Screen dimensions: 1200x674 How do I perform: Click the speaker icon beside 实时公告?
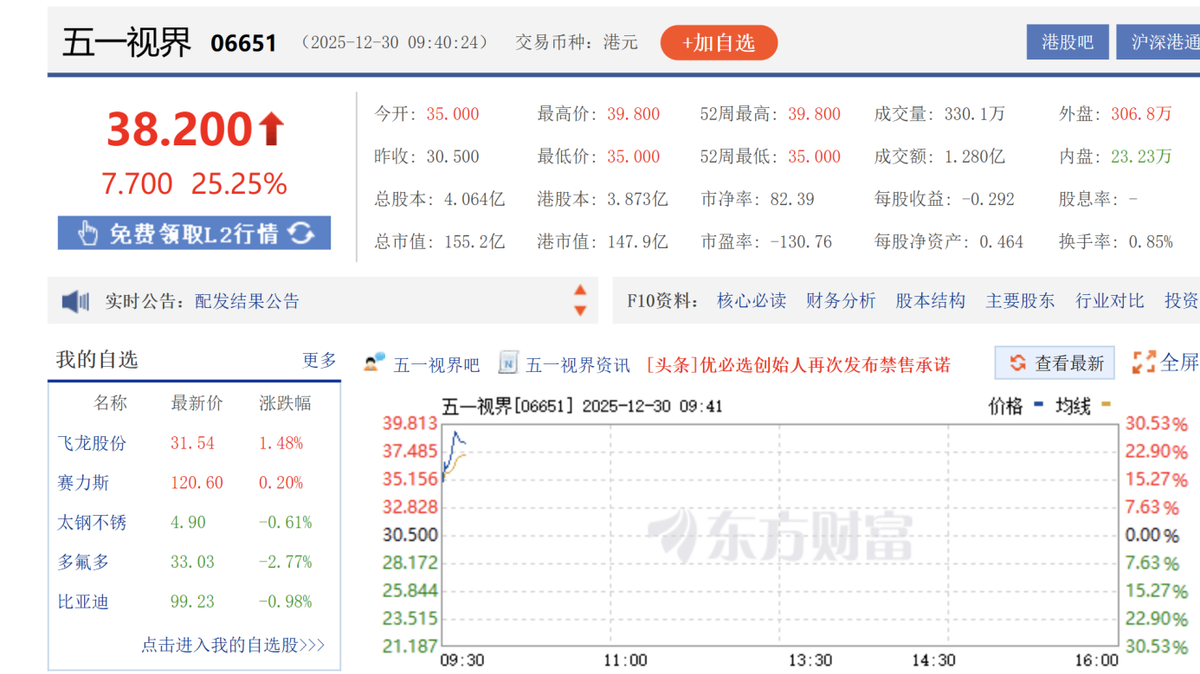pos(75,301)
